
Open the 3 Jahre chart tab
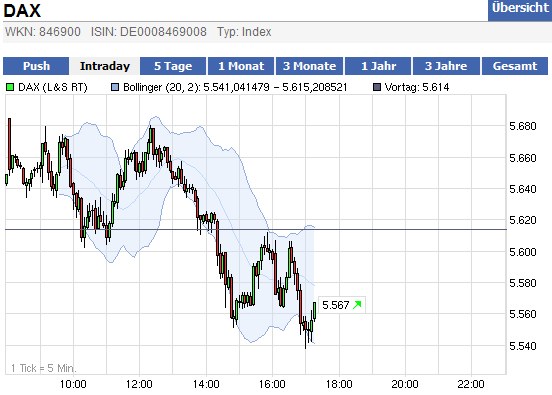coord(446,66)
